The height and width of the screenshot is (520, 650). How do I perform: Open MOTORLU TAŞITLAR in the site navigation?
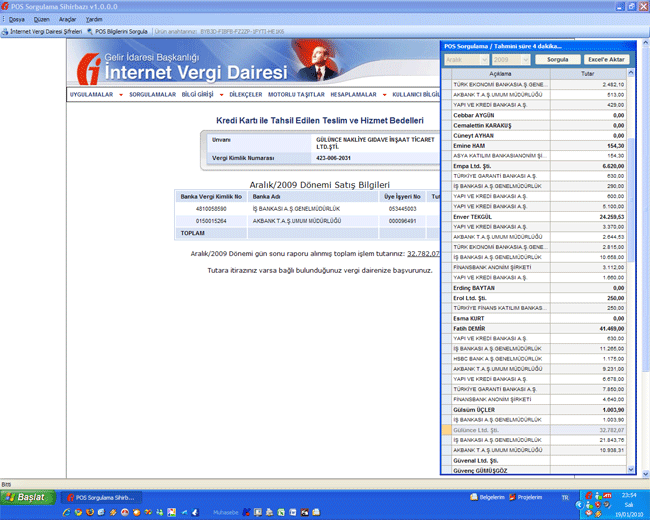coord(296,95)
